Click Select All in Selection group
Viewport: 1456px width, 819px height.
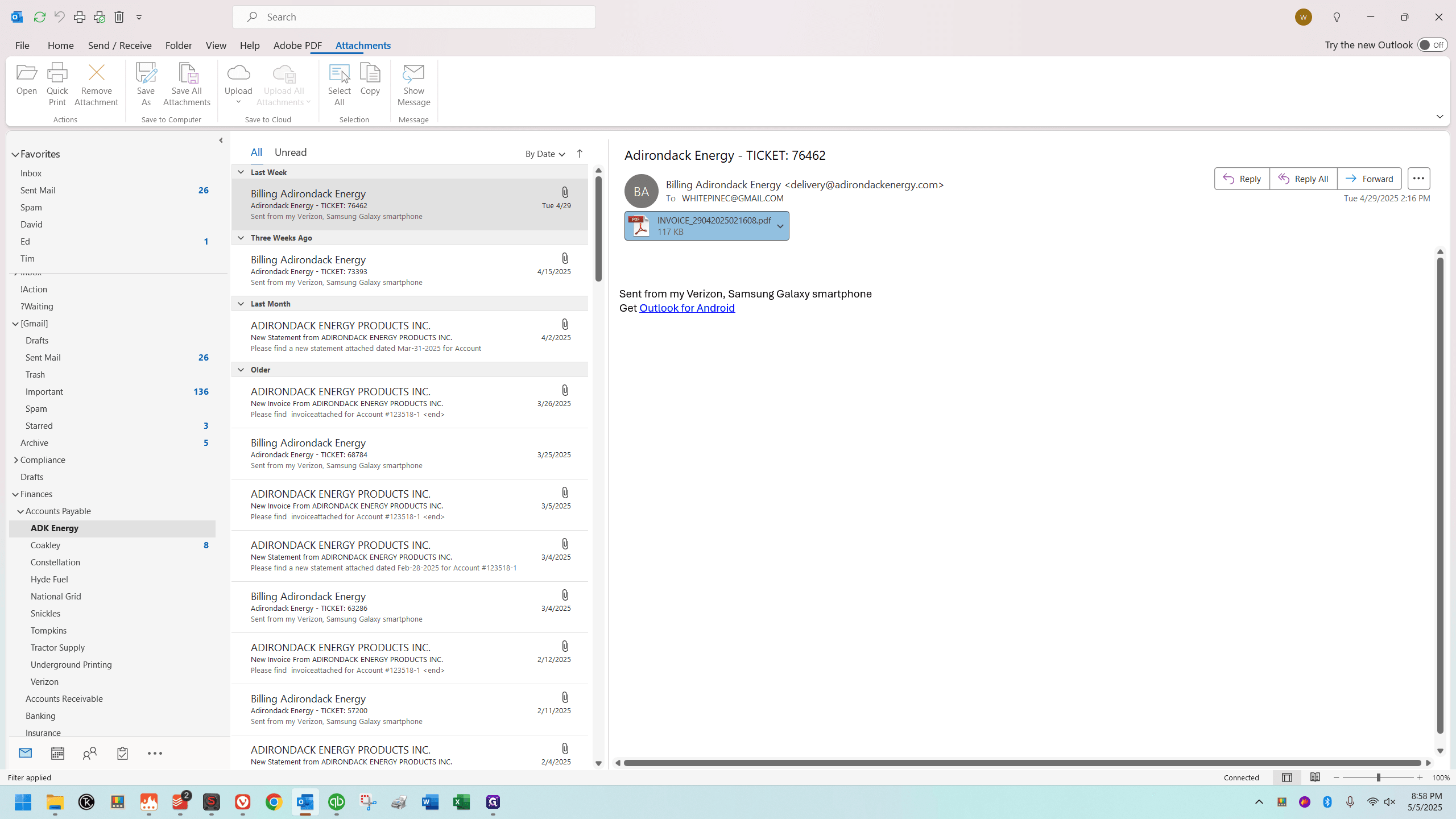(339, 84)
